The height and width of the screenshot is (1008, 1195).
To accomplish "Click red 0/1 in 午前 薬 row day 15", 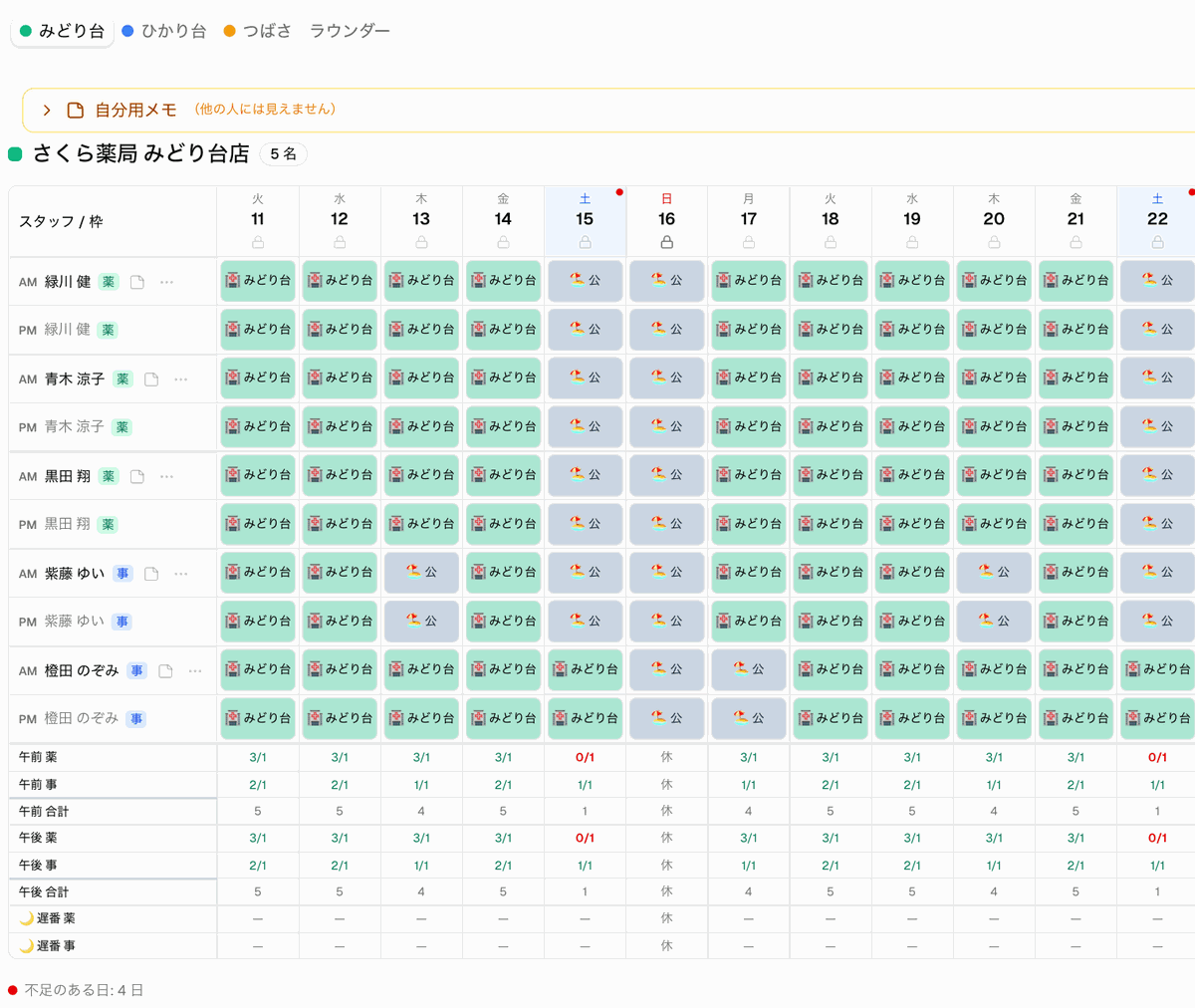I will coord(585,758).
